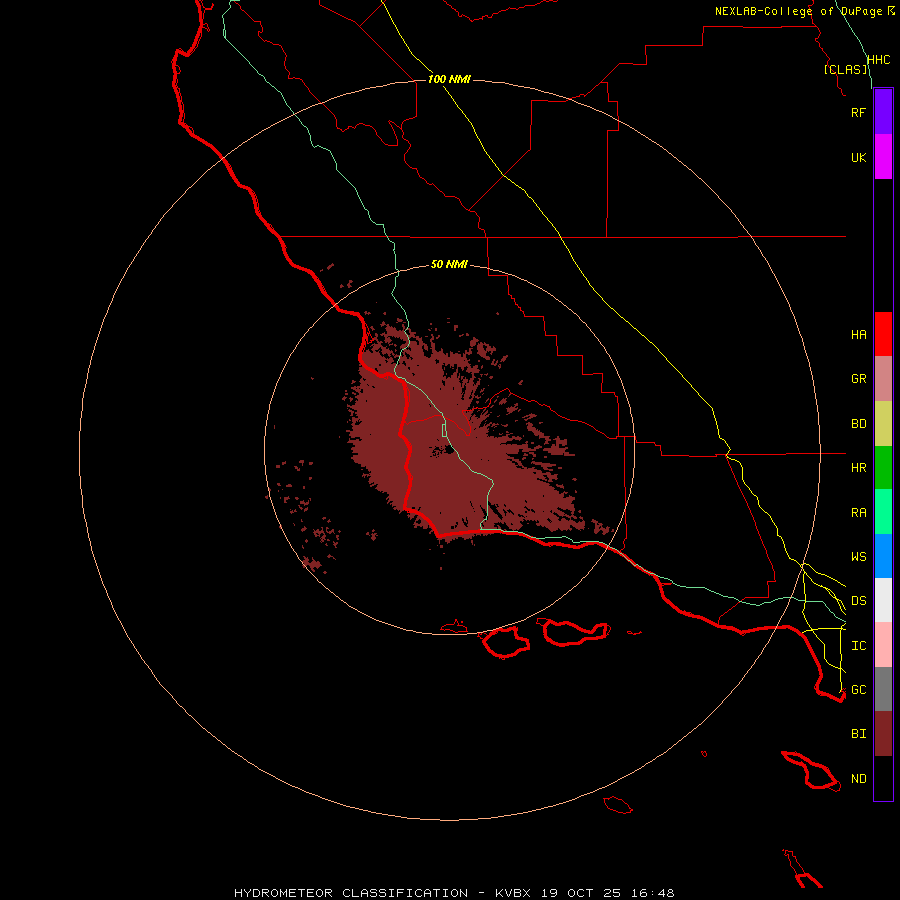900x900 pixels.
Task: Click the black radar site center gap
Action: click(449, 451)
